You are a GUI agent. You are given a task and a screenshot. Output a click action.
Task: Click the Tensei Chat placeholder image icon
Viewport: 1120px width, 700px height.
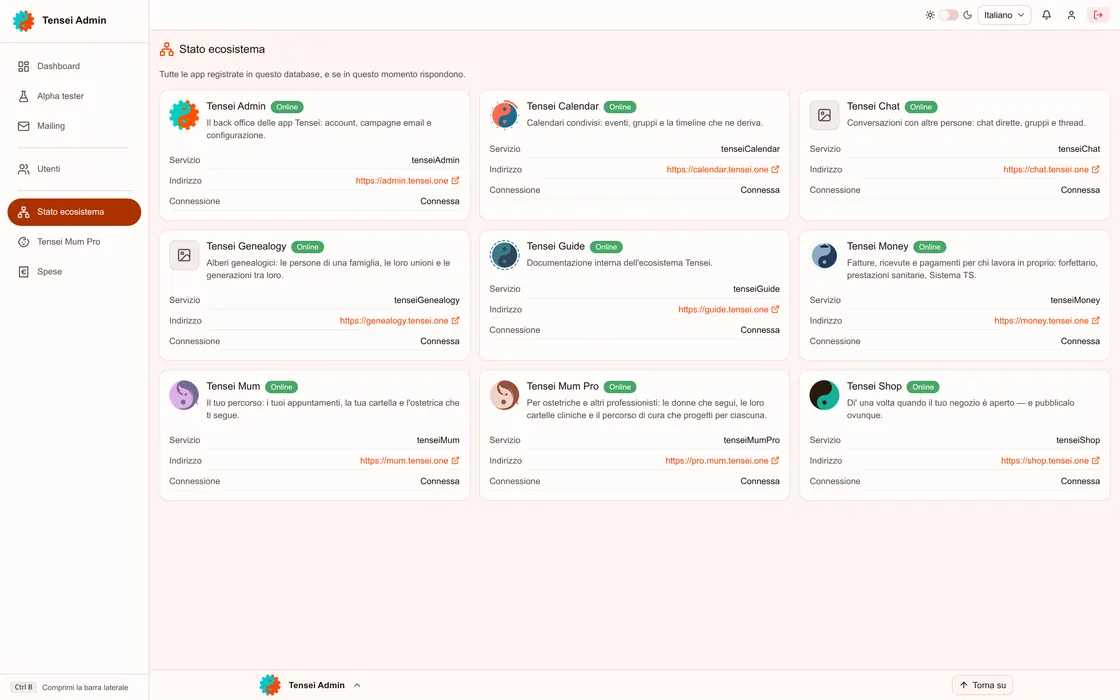point(824,115)
